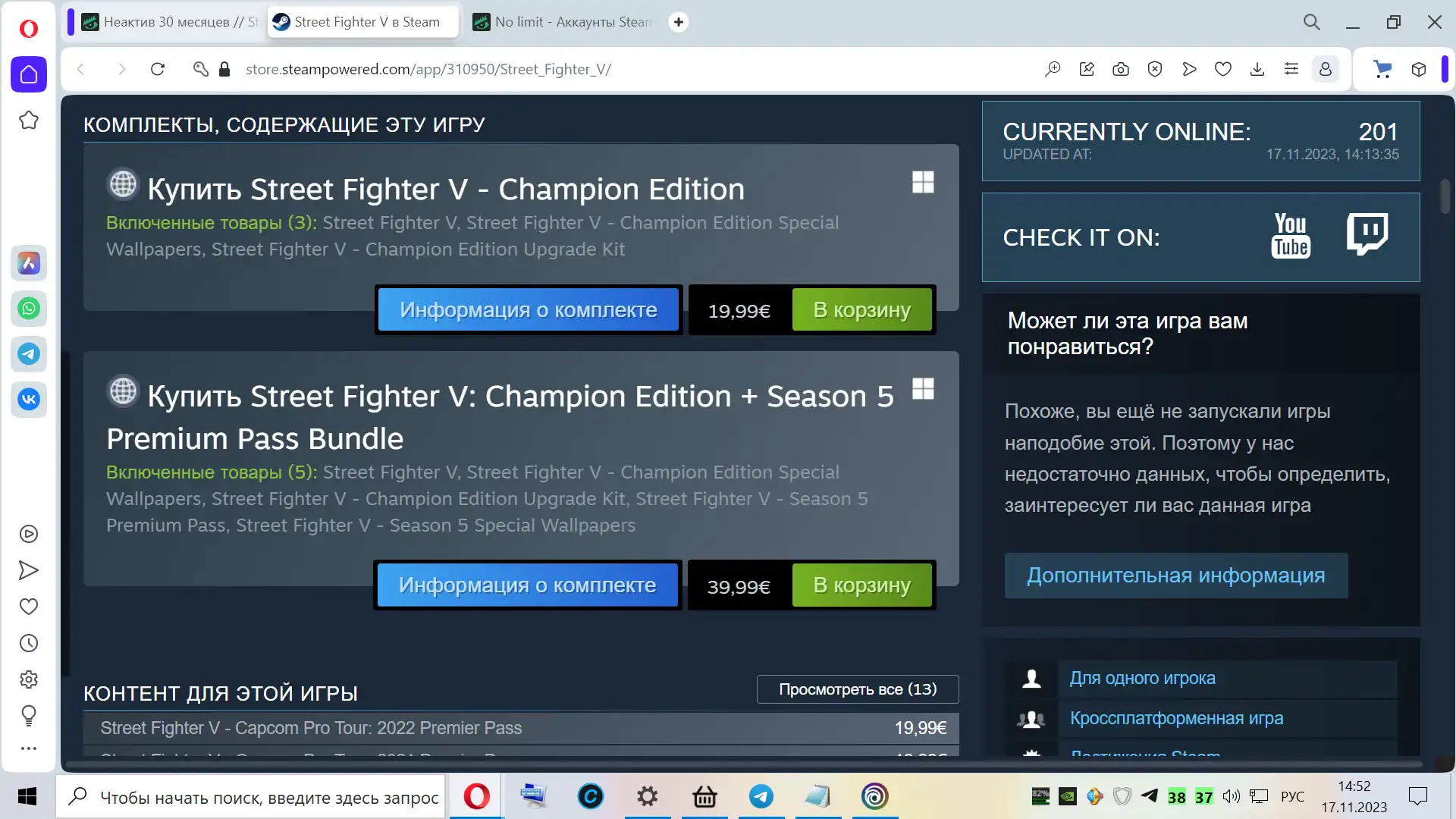Open Twitch link in Check It On panel
Image resolution: width=1456 pixels, height=819 pixels.
(x=1367, y=234)
